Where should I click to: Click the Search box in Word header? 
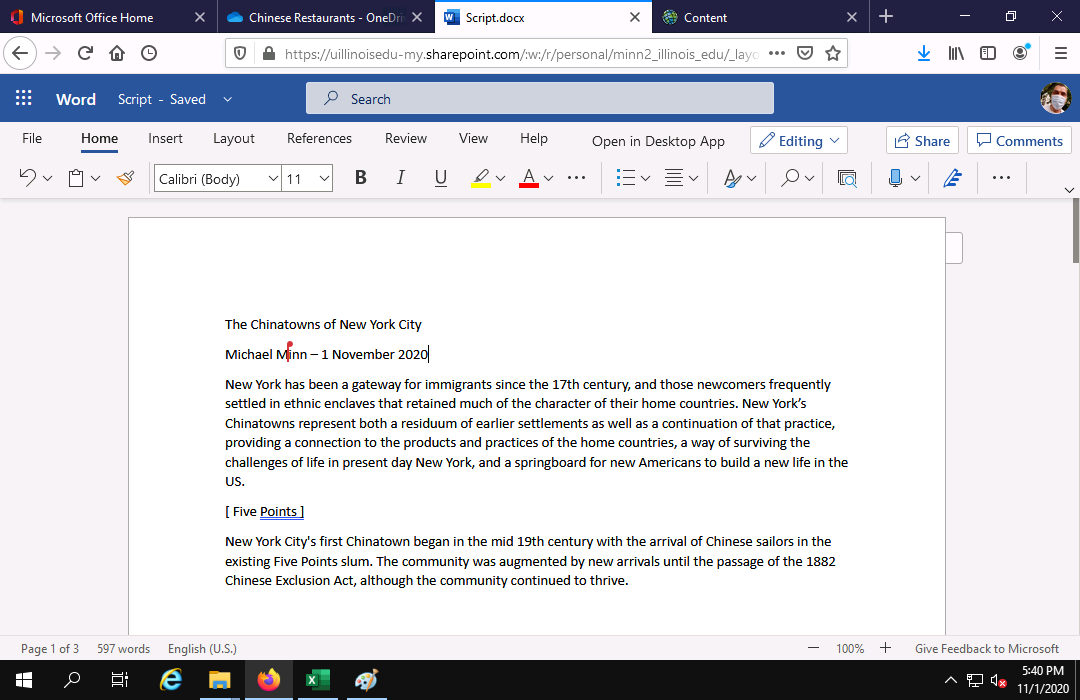pyautogui.click(x=540, y=99)
